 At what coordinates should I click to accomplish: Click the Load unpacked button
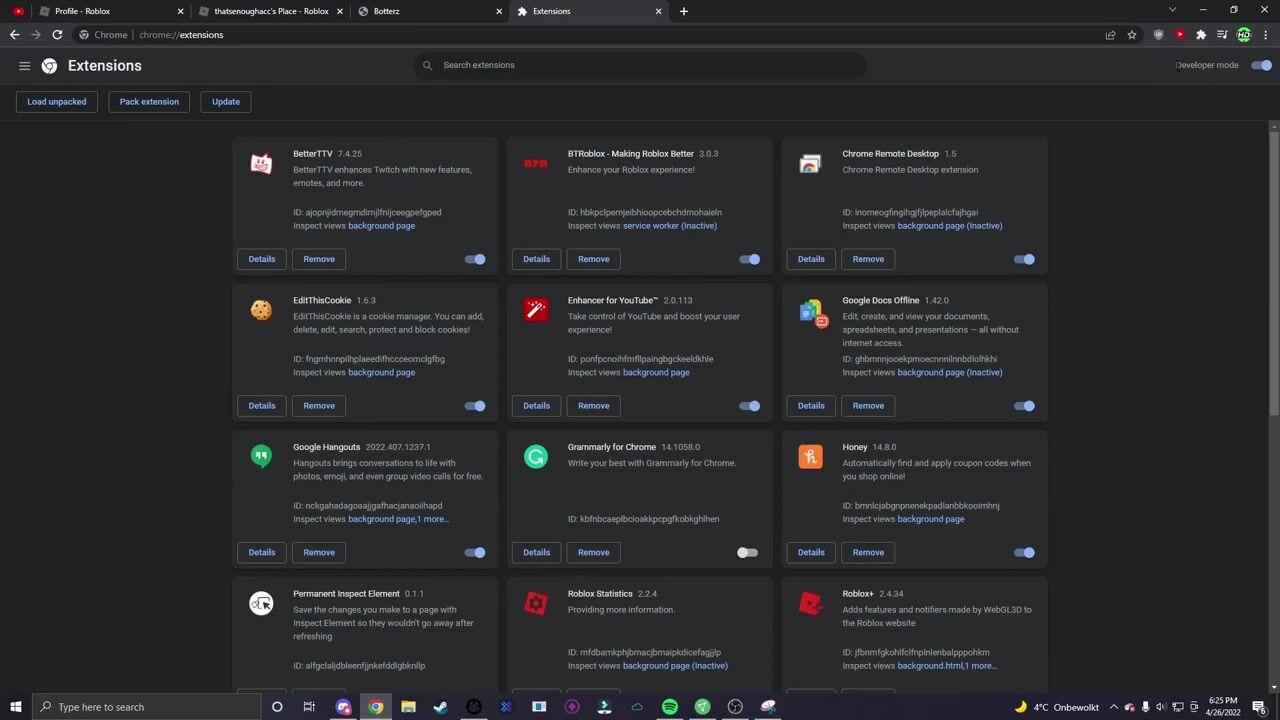(x=57, y=102)
